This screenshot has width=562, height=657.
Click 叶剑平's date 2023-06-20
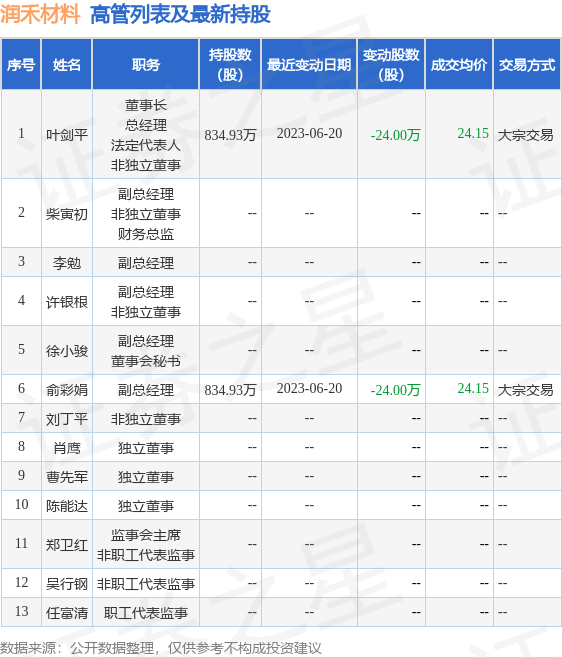coord(309,133)
